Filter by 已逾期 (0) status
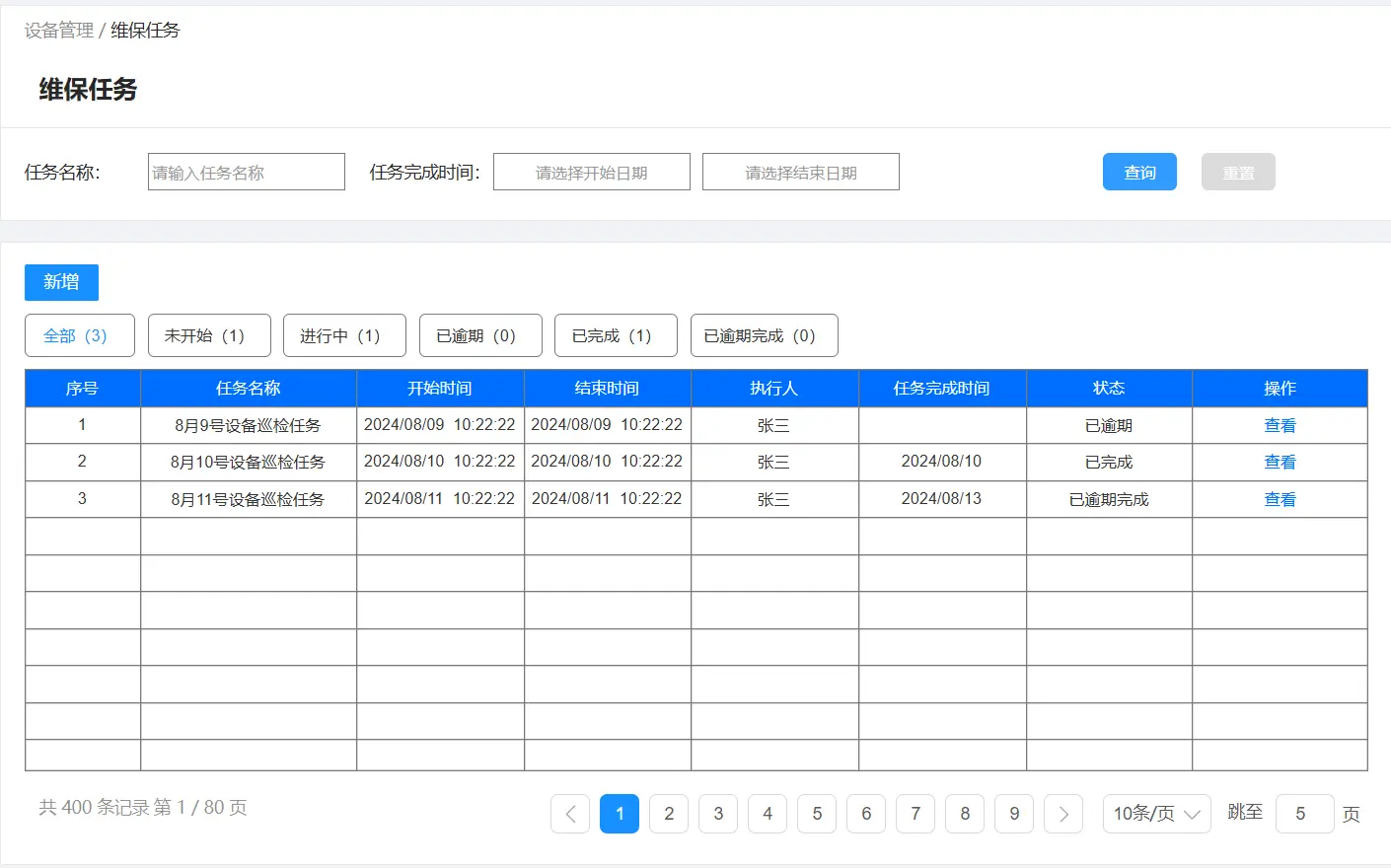The width and height of the screenshot is (1391, 868). click(480, 335)
